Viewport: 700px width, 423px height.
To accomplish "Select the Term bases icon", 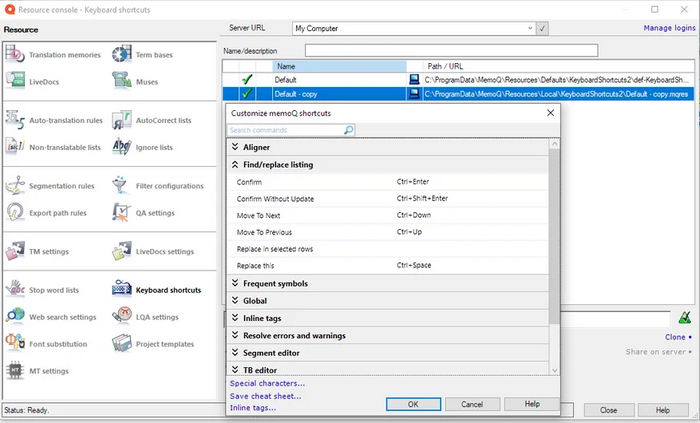I will [x=123, y=55].
